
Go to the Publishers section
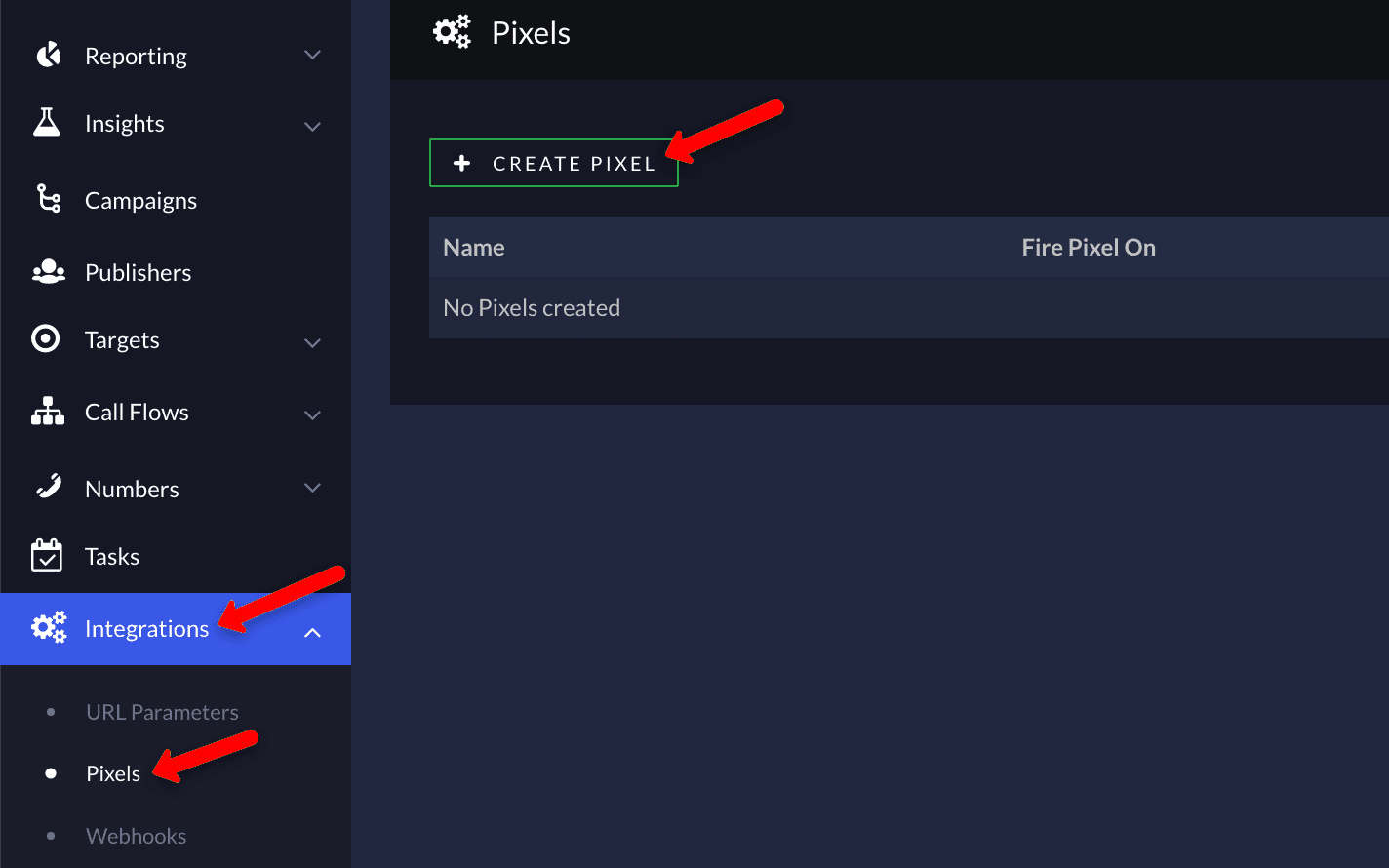[x=176, y=272]
